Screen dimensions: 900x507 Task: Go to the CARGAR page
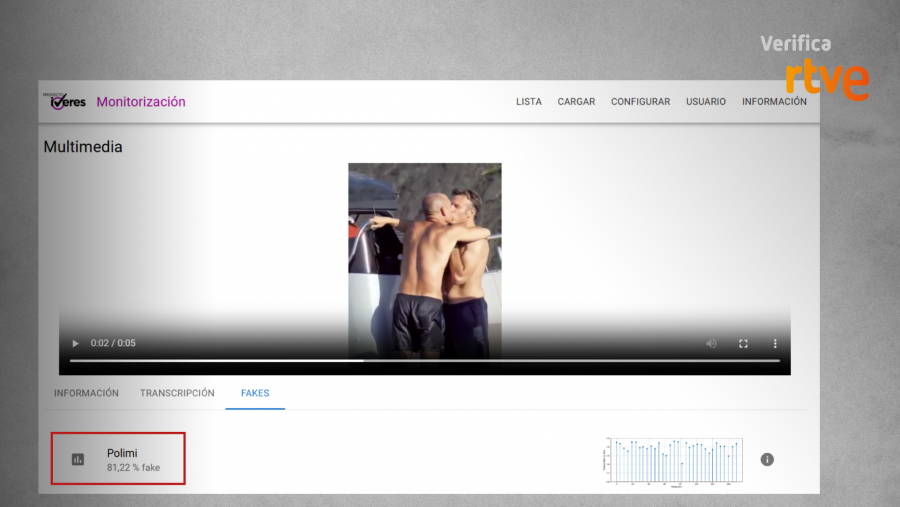(576, 102)
